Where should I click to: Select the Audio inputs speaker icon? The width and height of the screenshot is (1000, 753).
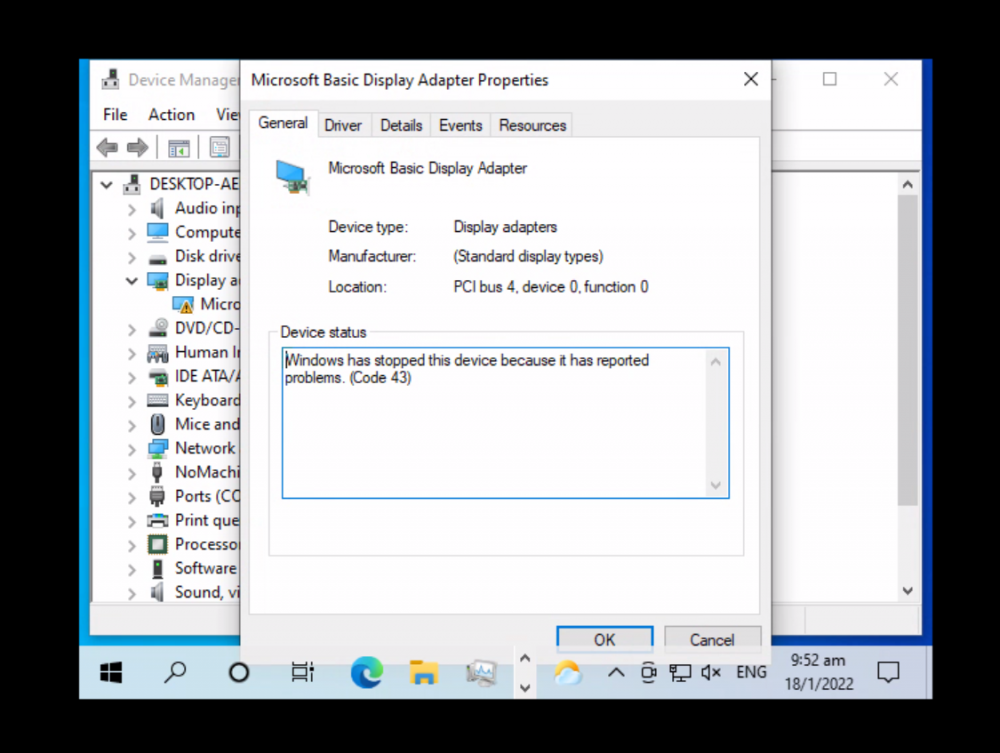[158, 208]
